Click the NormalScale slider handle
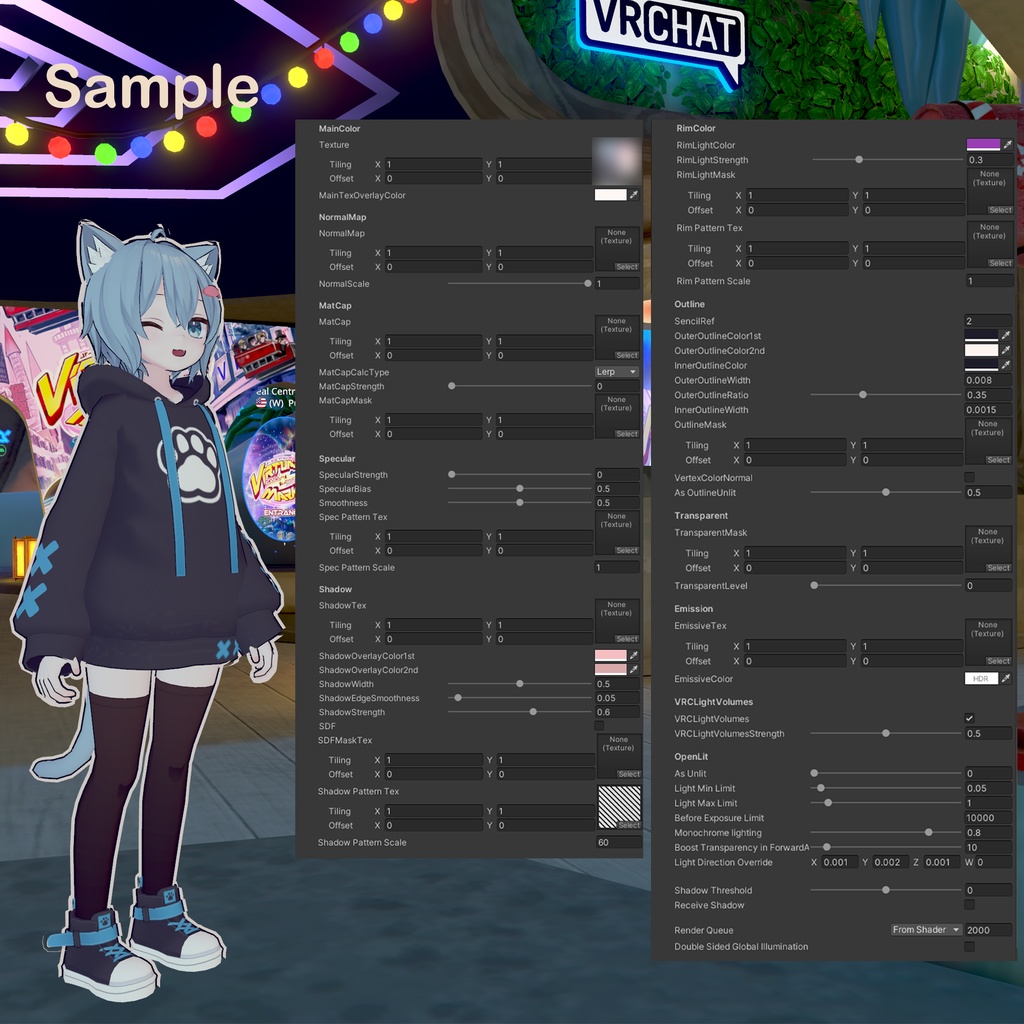1024x1024 pixels. click(x=588, y=283)
